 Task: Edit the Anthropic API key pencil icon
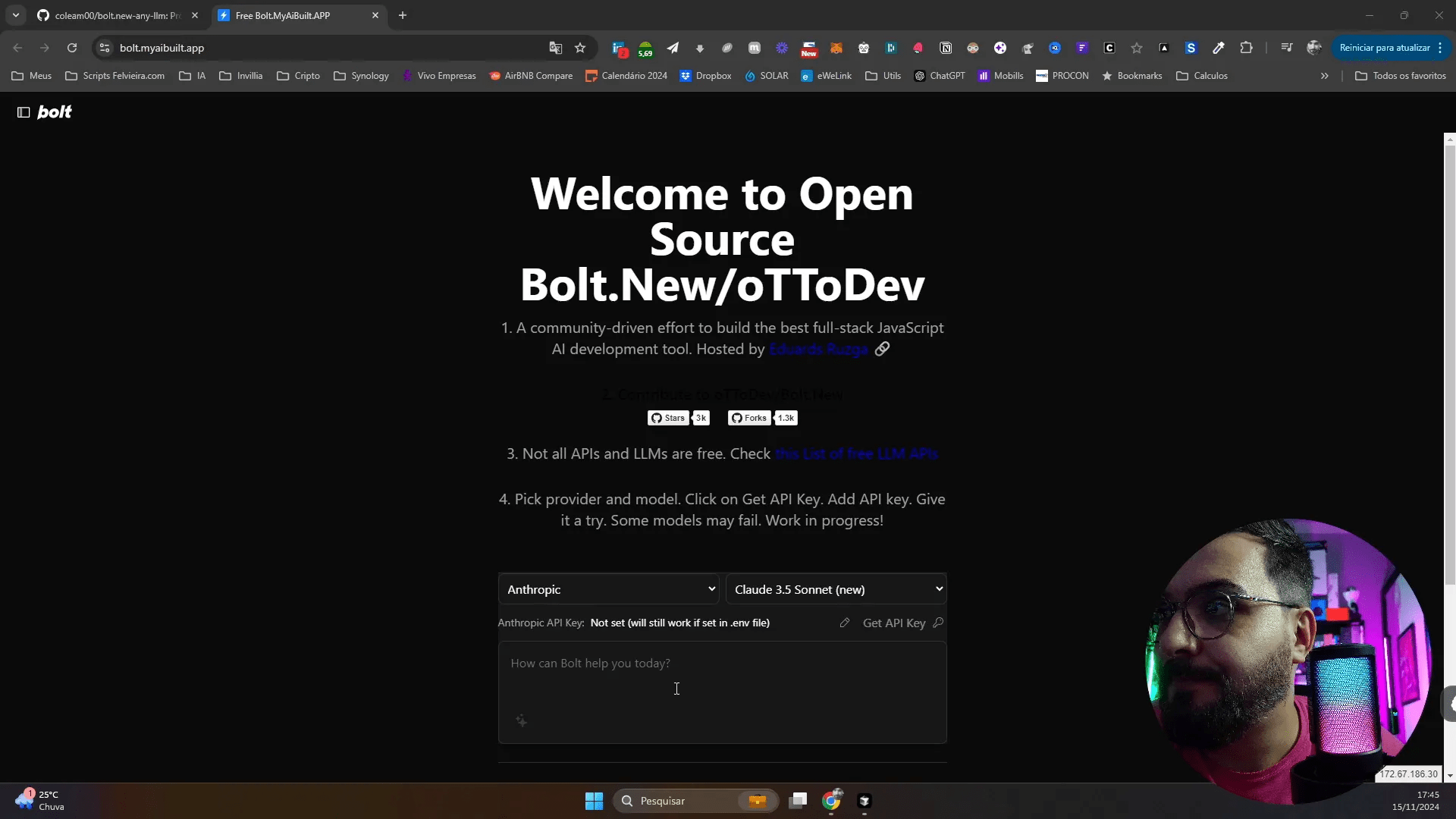844,623
